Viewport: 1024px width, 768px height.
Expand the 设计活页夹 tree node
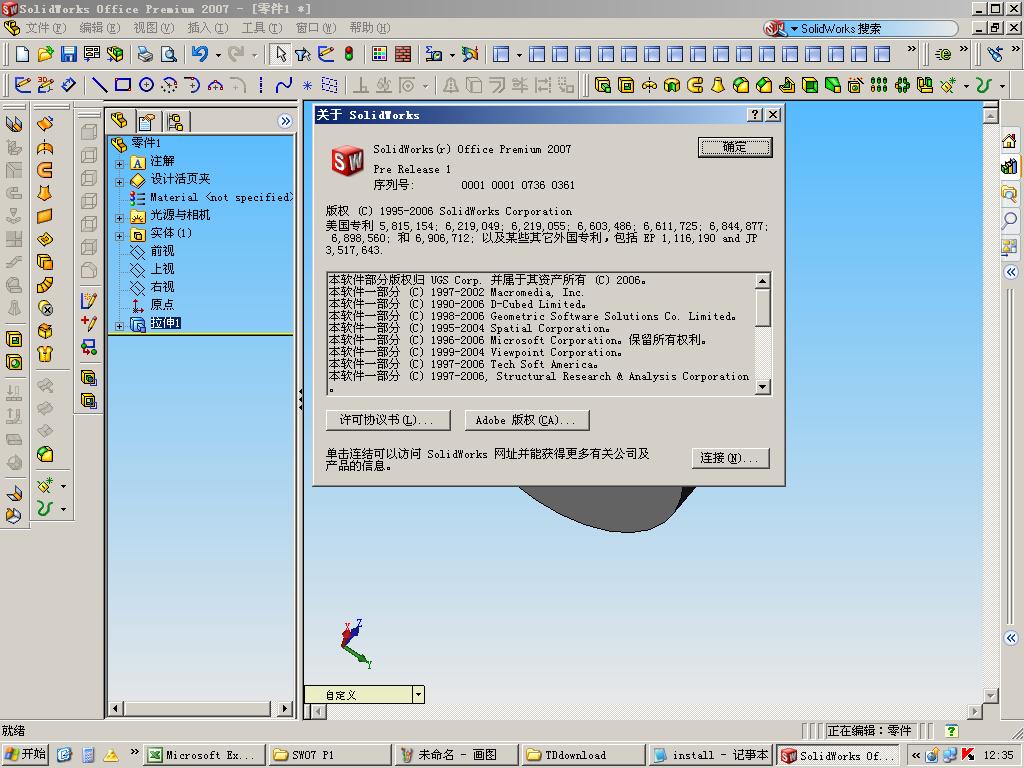click(x=120, y=182)
